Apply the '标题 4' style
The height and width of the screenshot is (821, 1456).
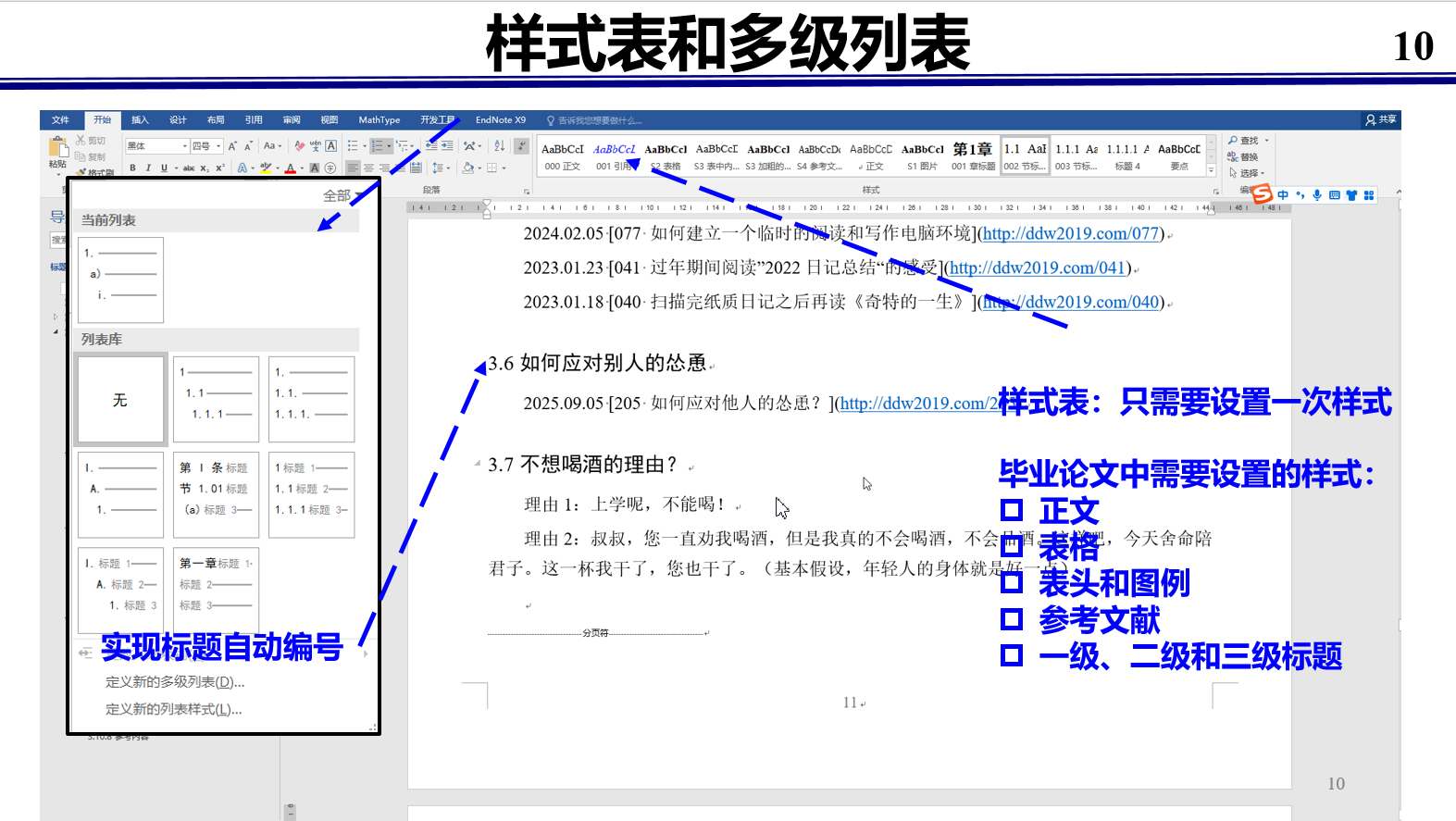[1127, 156]
